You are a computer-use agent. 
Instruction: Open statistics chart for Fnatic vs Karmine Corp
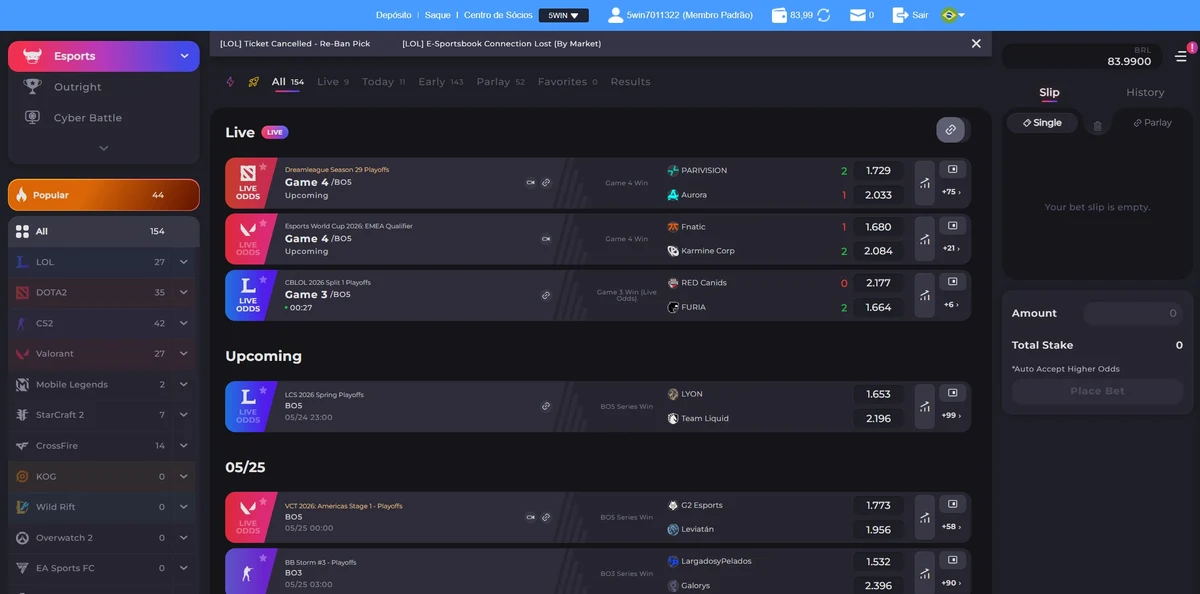coord(925,239)
